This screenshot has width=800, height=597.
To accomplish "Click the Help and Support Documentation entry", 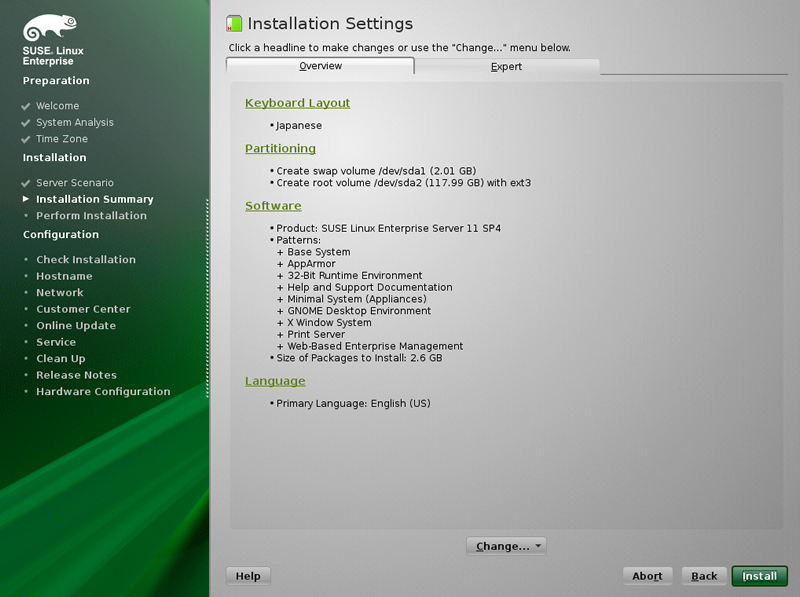I will pyautogui.click(x=370, y=287).
